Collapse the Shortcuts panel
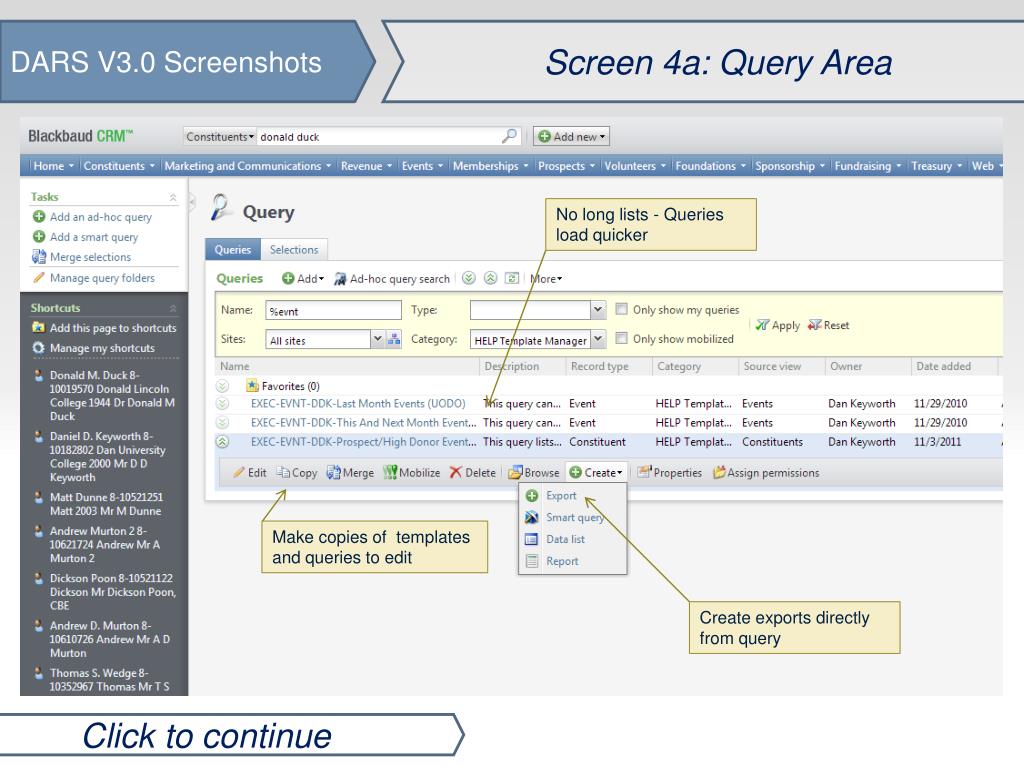The width and height of the screenshot is (1024, 768). pos(173,308)
